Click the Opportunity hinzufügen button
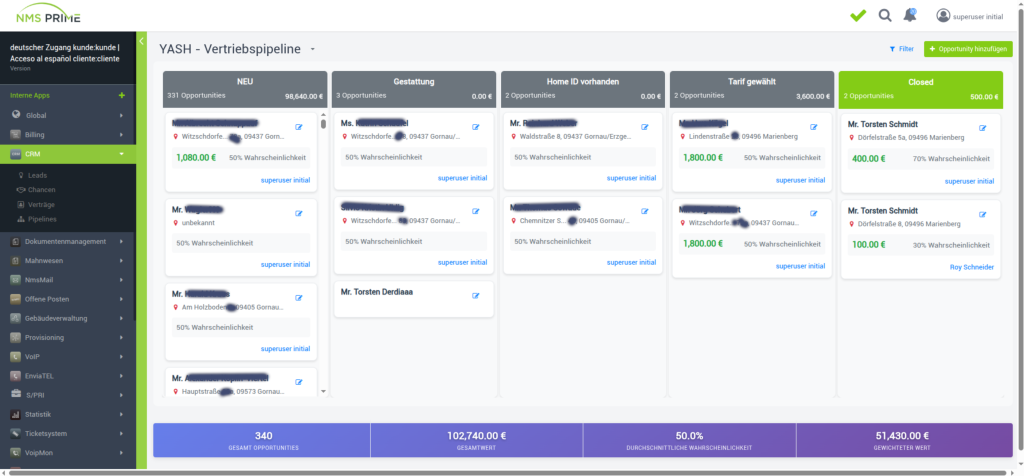Viewport: 1024px width, 476px height. pyautogui.click(x=968, y=49)
